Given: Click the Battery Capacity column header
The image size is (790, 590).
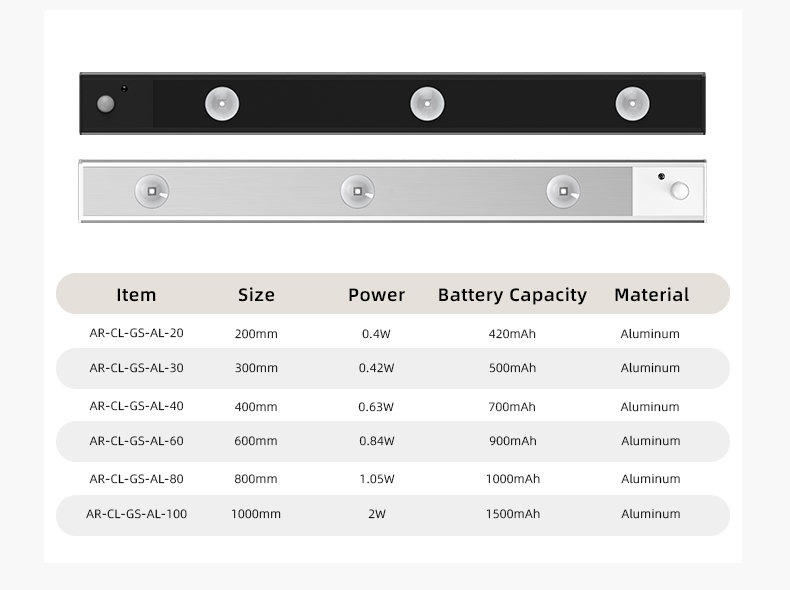Looking at the screenshot, I should coord(512,295).
